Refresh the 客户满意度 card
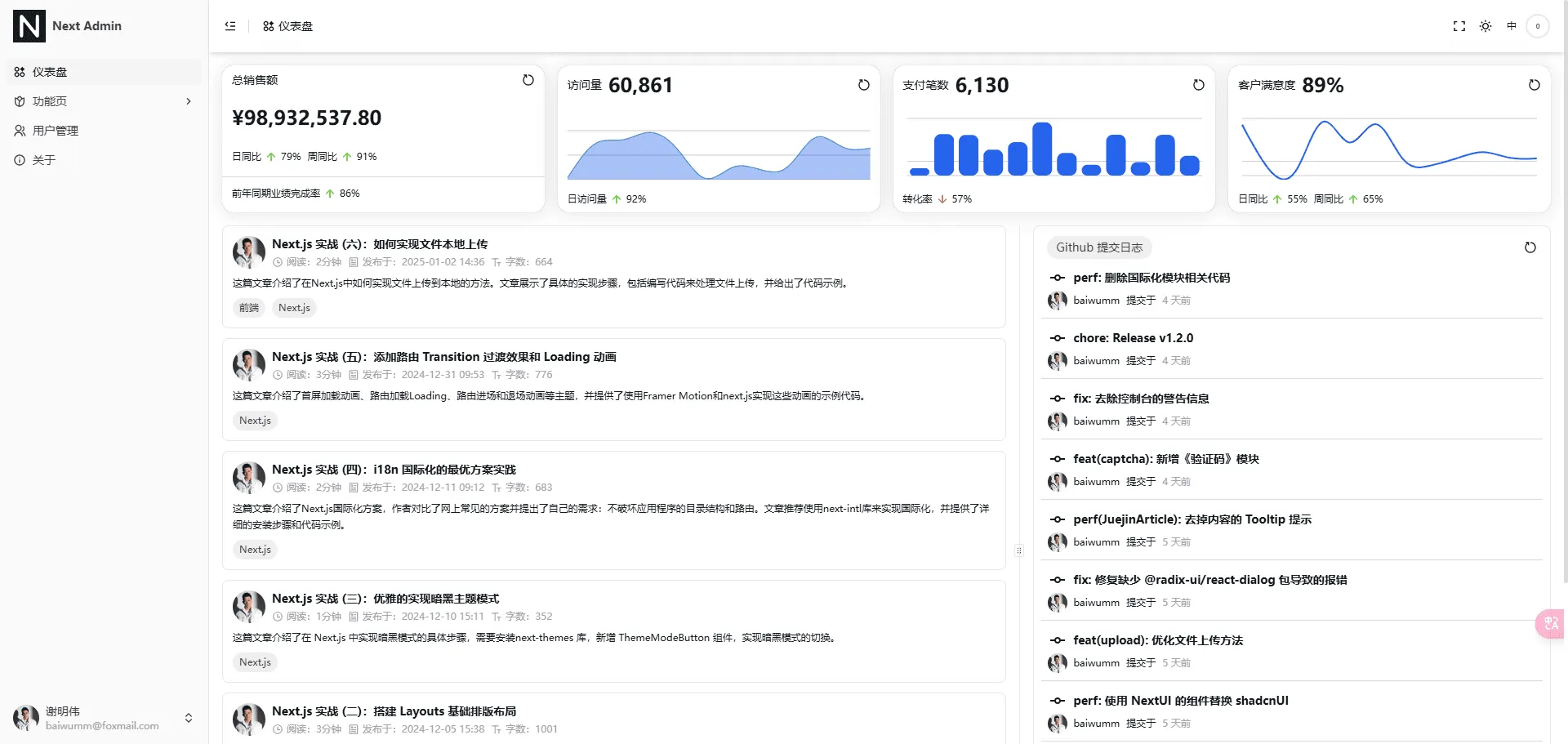 (x=1535, y=85)
